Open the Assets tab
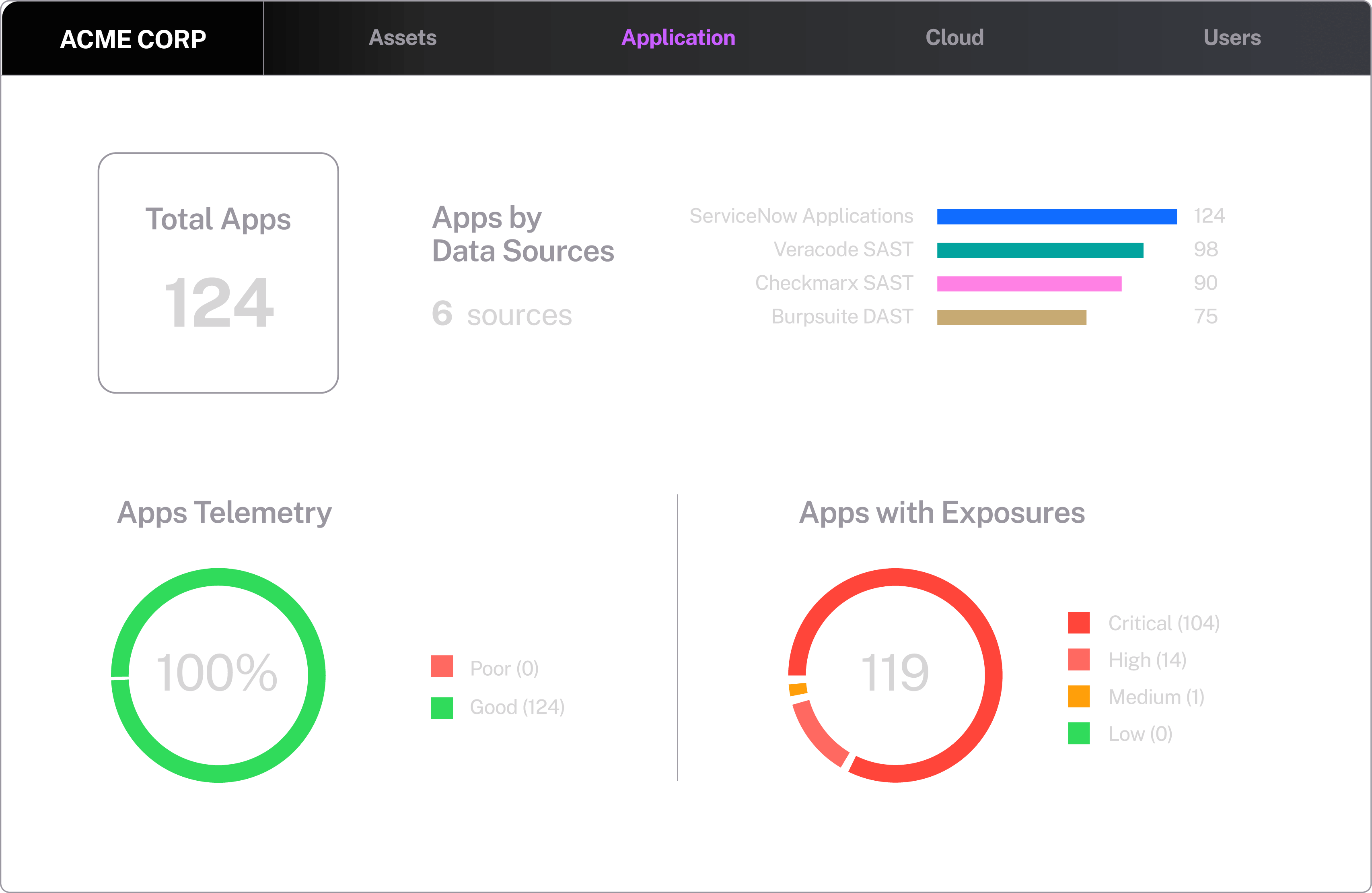Viewport: 1372px width, 893px height. pos(402,38)
